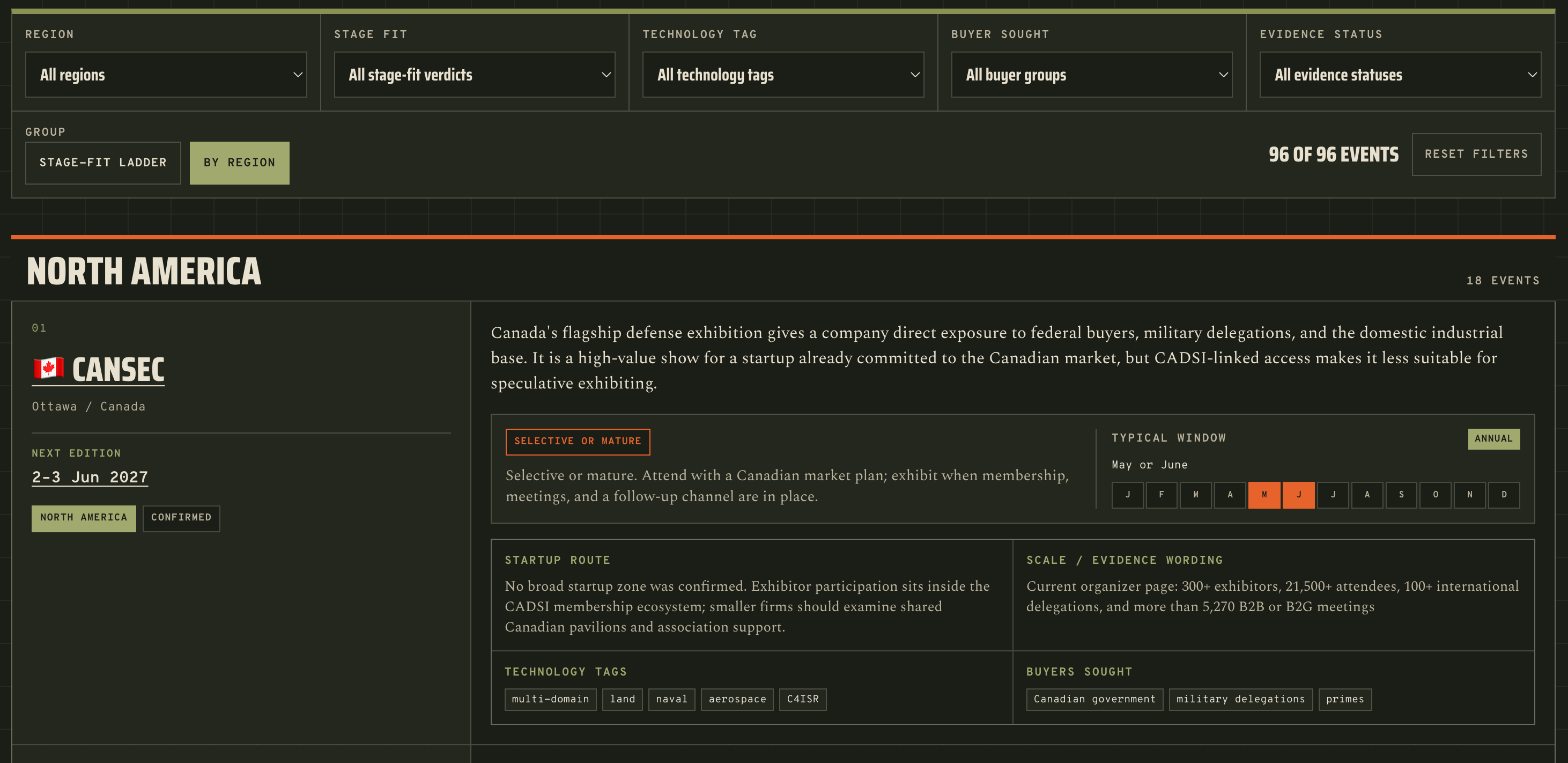This screenshot has width=1568, height=763.
Task: Click the military delegations buyer tag
Action: click(1241, 699)
